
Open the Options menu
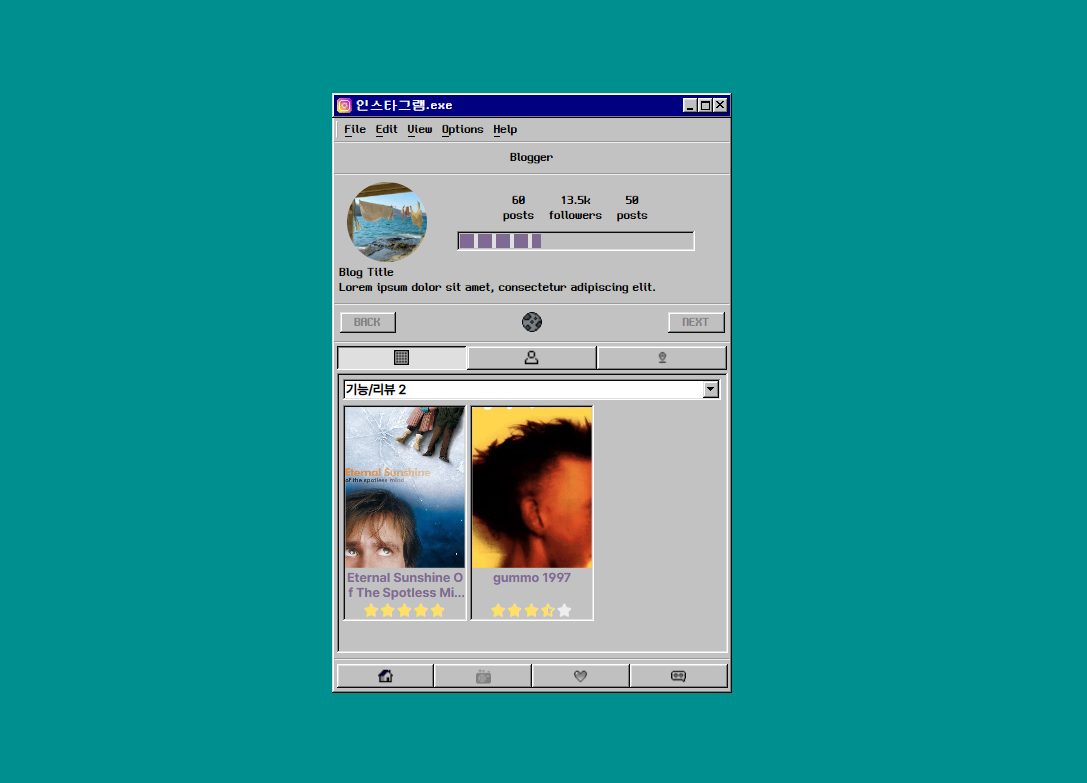pos(462,129)
